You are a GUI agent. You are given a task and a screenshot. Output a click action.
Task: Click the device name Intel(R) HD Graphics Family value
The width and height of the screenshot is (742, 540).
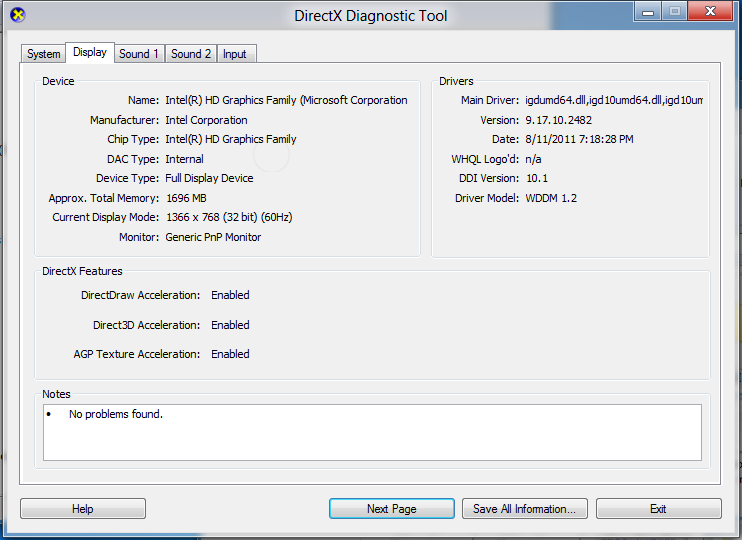coord(286,100)
